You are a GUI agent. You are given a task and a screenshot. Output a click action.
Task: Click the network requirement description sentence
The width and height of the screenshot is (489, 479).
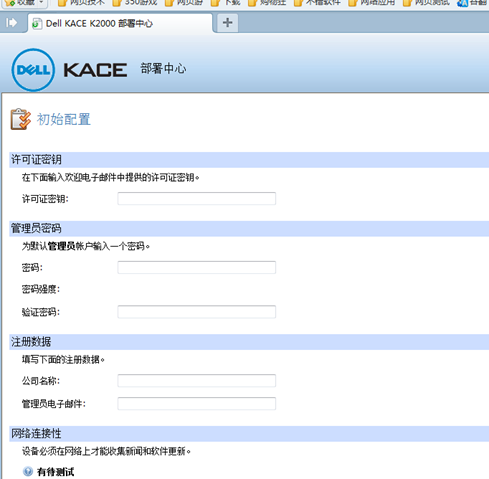pyautogui.click(x=106, y=451)
